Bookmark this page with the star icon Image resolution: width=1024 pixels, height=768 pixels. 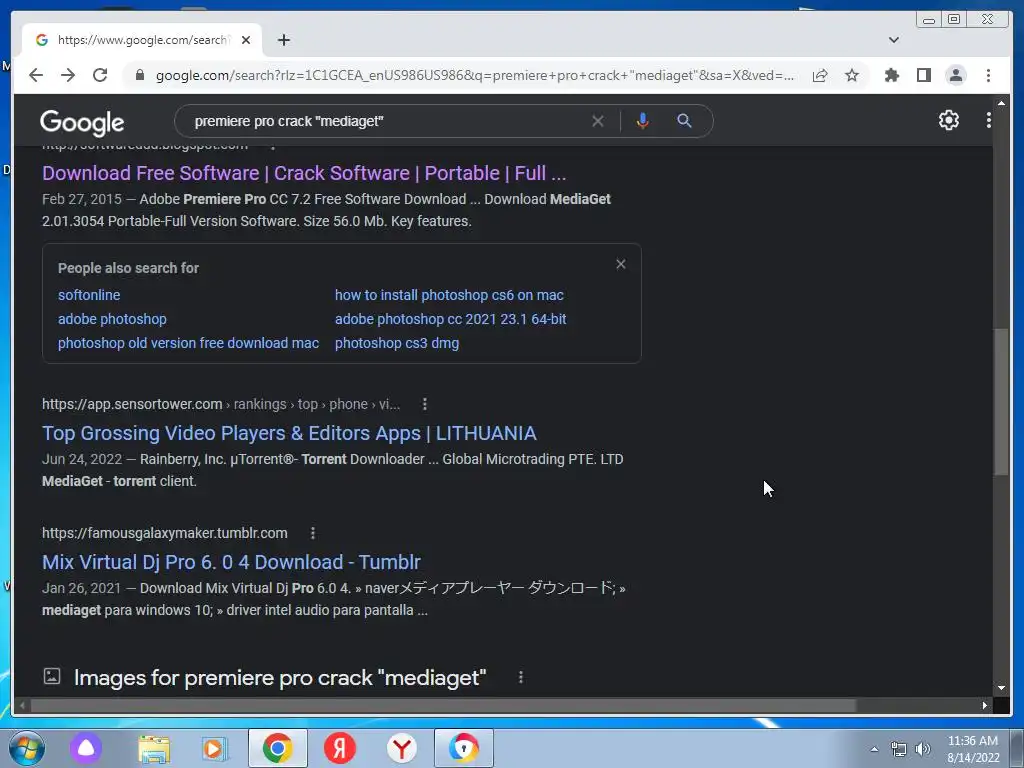(852, 75)
